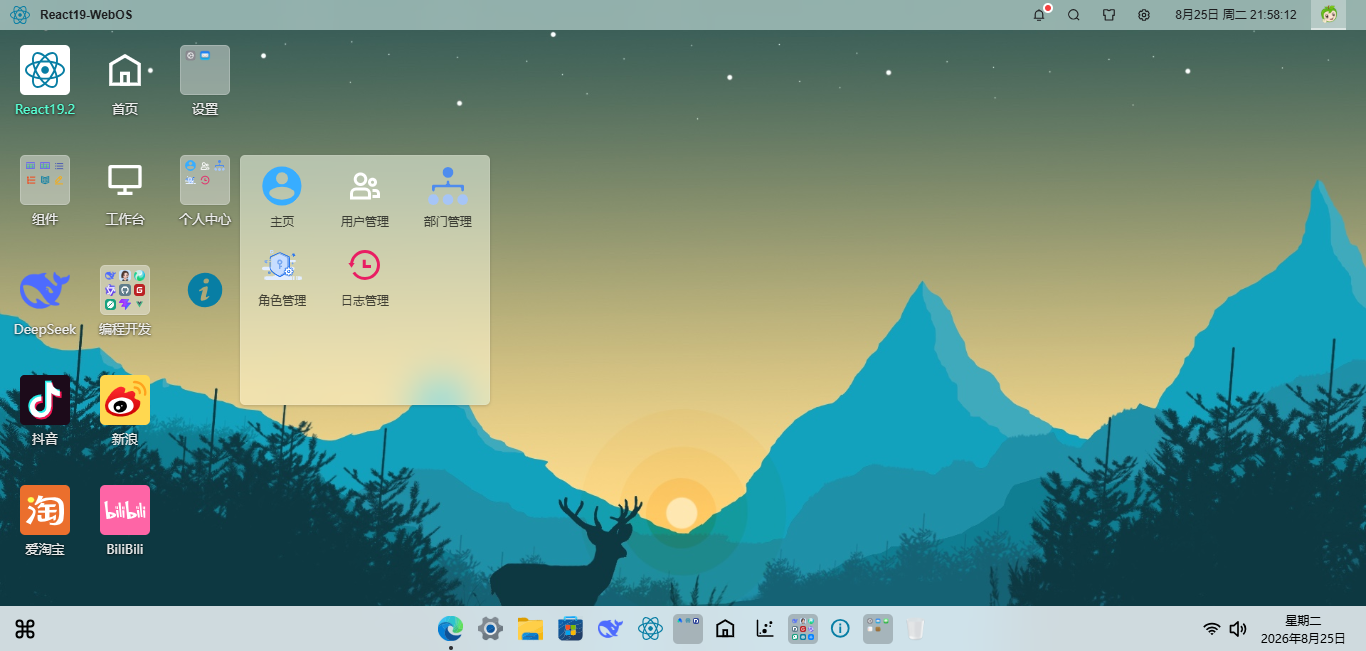Open the 首页 home desktop icon
Image resolution: width=1366 pixels, height=651 pixels.
(125, 70)
